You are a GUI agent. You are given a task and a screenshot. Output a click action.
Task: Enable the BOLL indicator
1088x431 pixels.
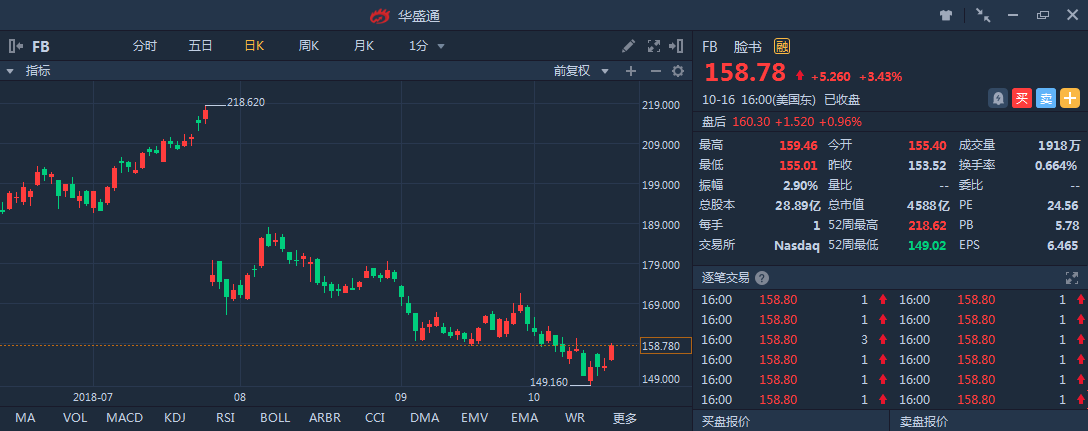275,418
